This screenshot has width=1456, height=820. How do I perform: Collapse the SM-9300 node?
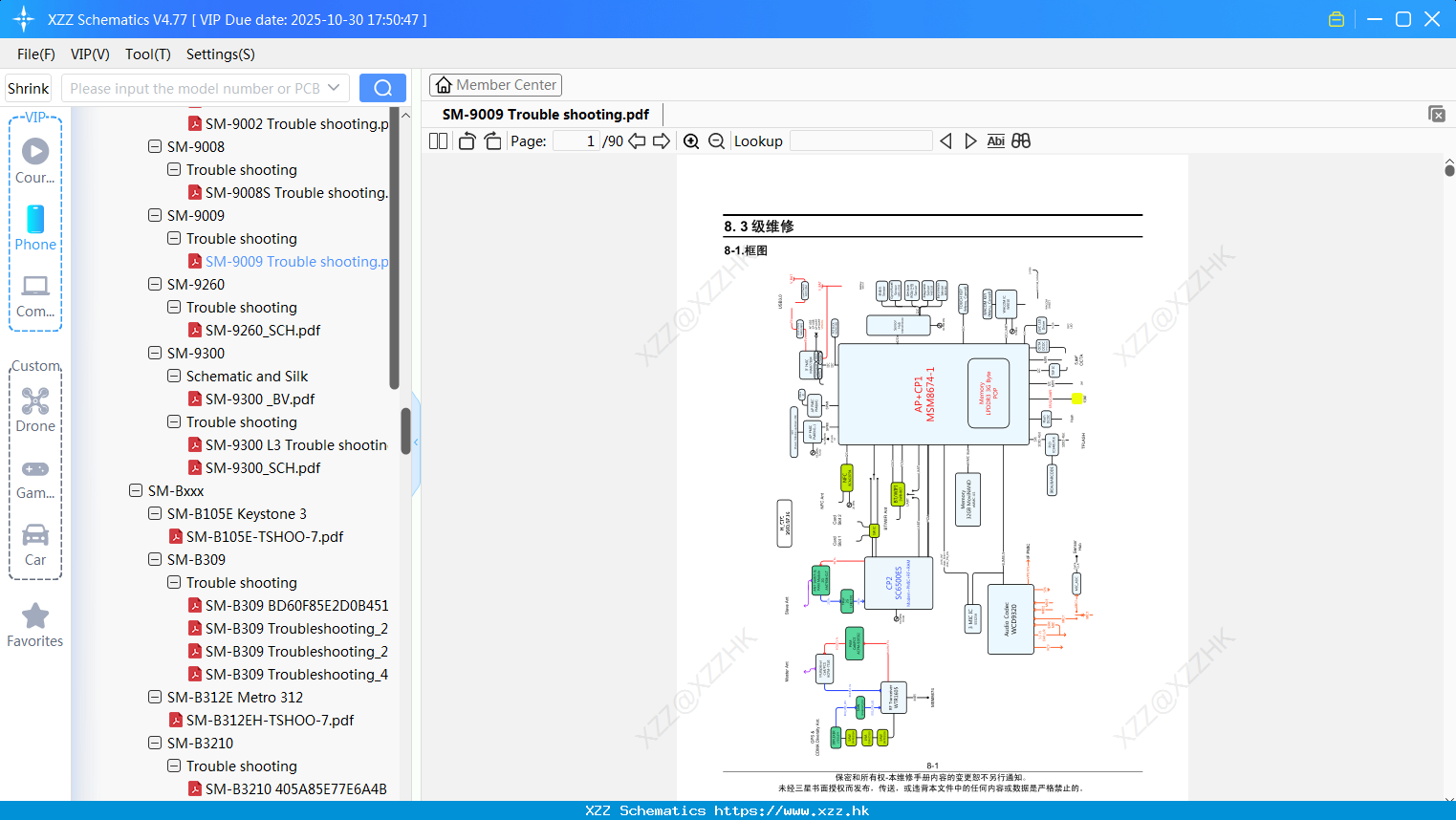pyautogui.click(x=155, y=354)
